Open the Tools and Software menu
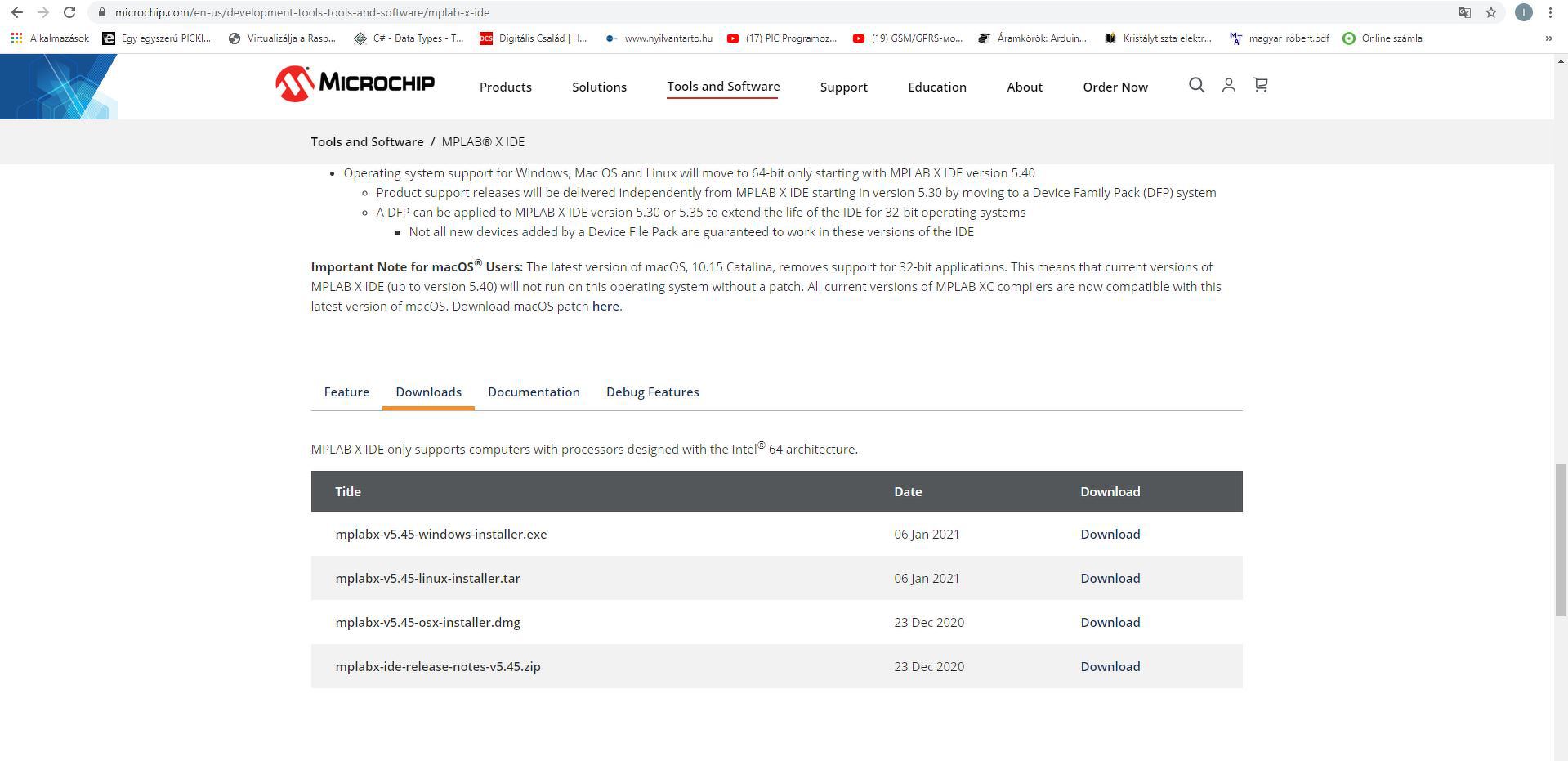 coord(723,87)
